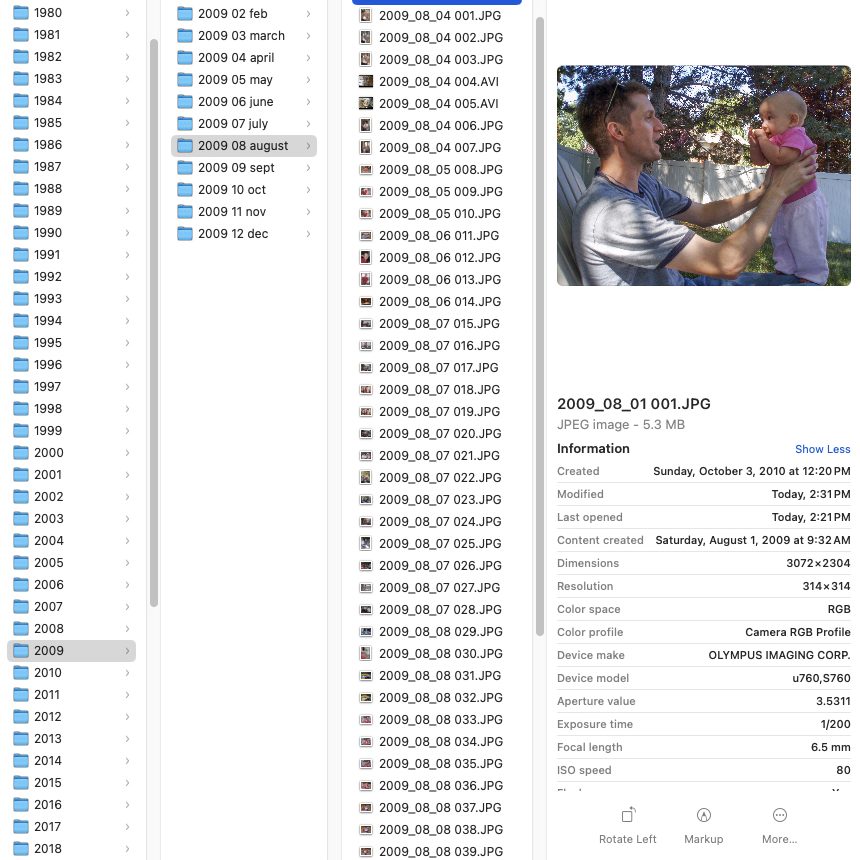This screenshot has height=860, width=860.
Task: Open the Markup tool
Action: (x=703, y=815)
